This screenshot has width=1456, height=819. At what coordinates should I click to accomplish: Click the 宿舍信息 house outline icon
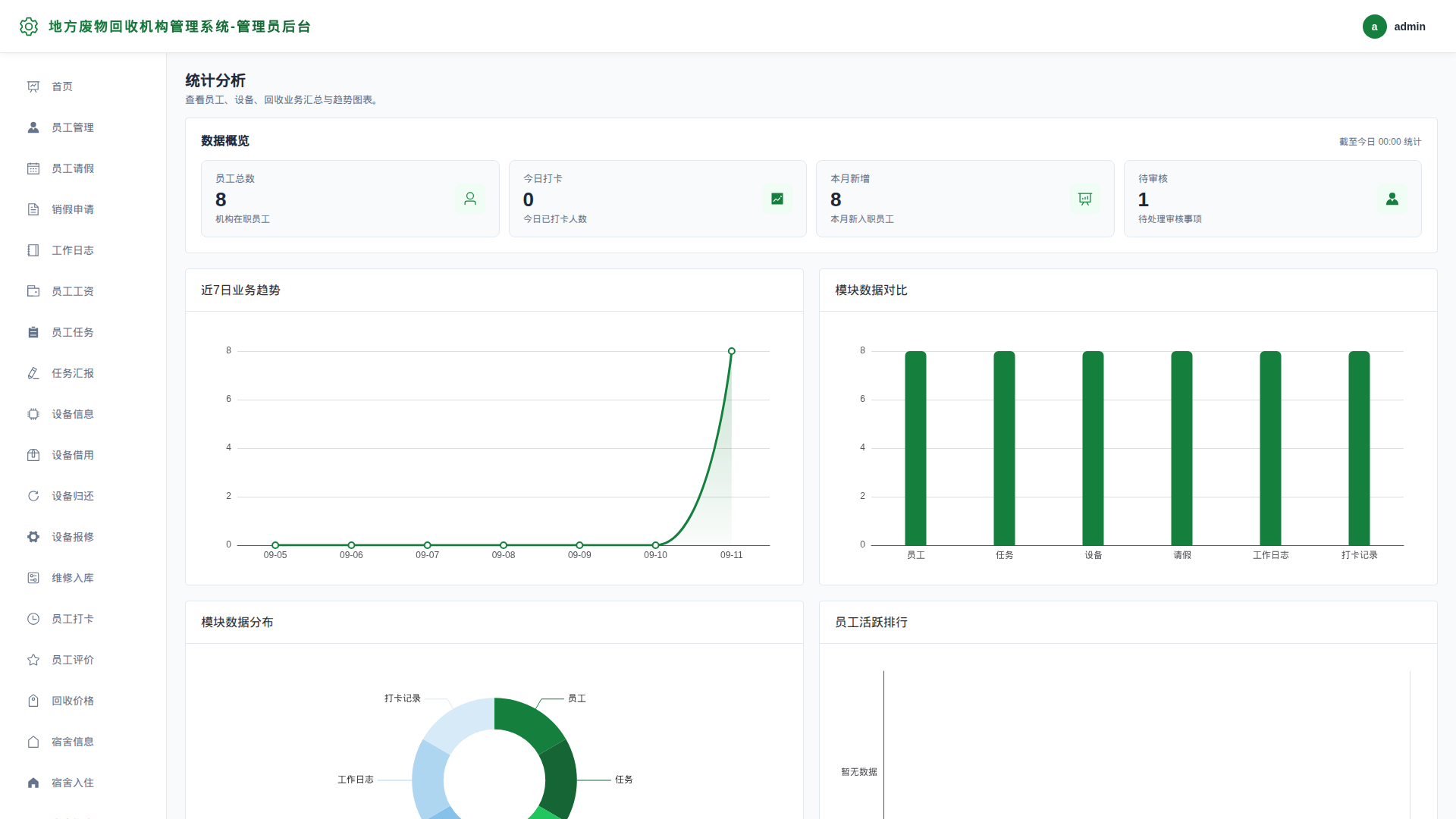(x=33, y=742)
